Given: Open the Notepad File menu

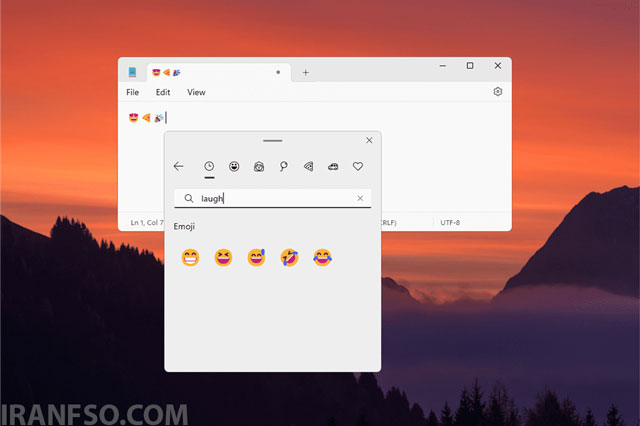Looking at the screenshot, I should (132, 92).
